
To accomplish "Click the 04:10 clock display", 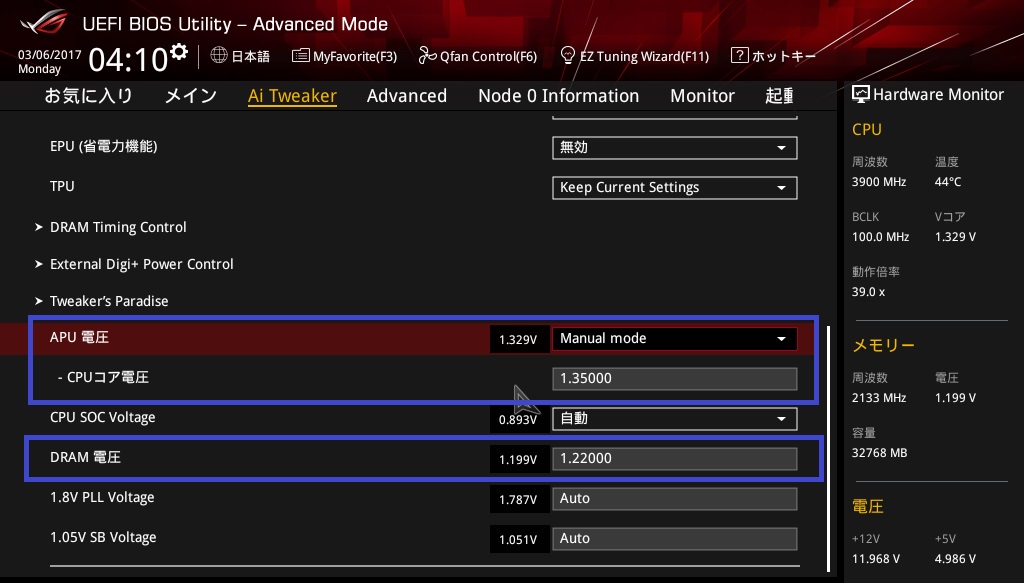I will (x=129, y=60).
